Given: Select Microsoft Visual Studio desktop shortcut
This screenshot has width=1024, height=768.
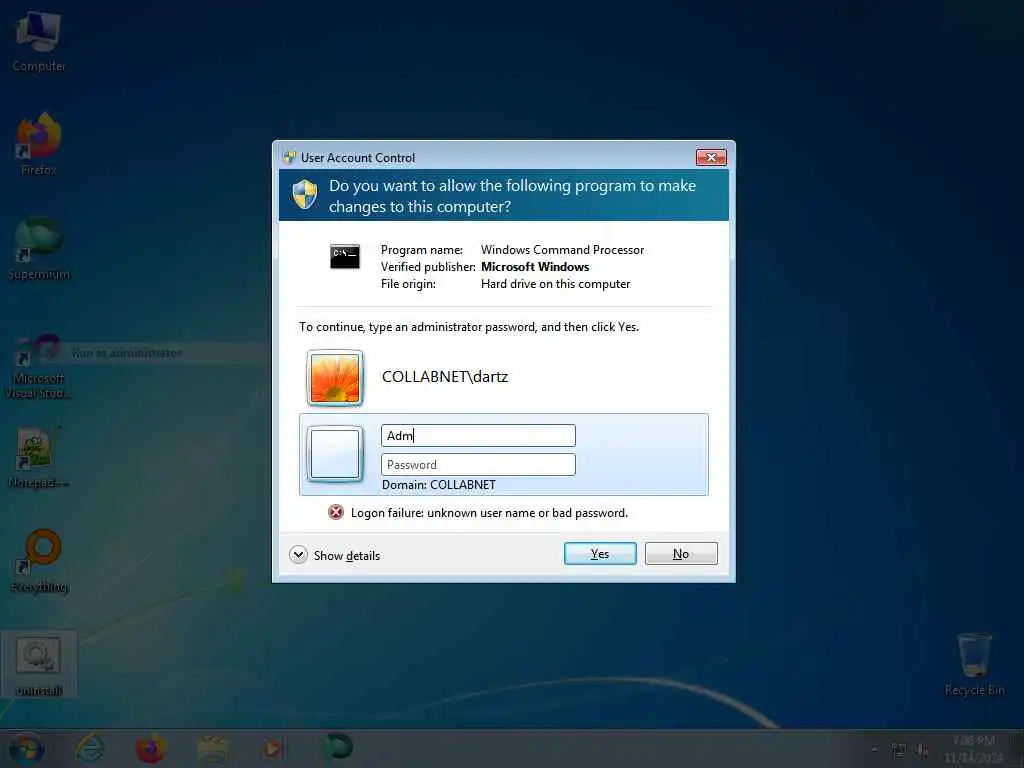Looking at the screenshot, I should coord(39,366).
